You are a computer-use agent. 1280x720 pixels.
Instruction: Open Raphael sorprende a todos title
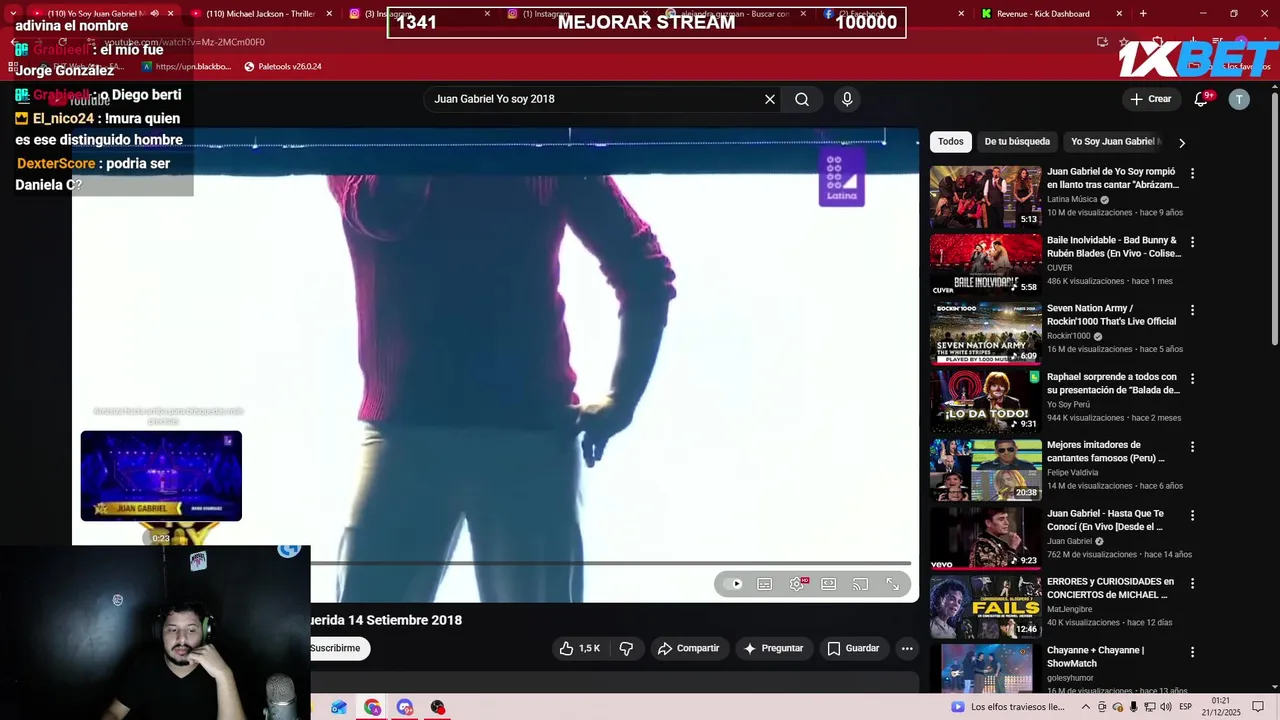[1113, 384]
